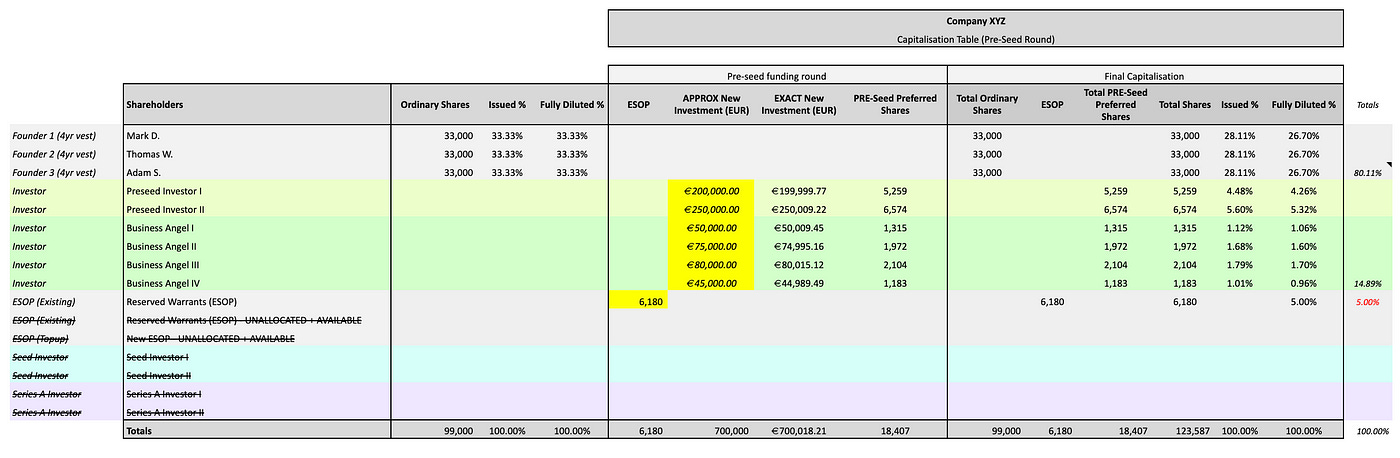Select the Company XYZ title cell
Viewport: 1400px width, 458px height.
pyautogui.click(x=975, y=21)
